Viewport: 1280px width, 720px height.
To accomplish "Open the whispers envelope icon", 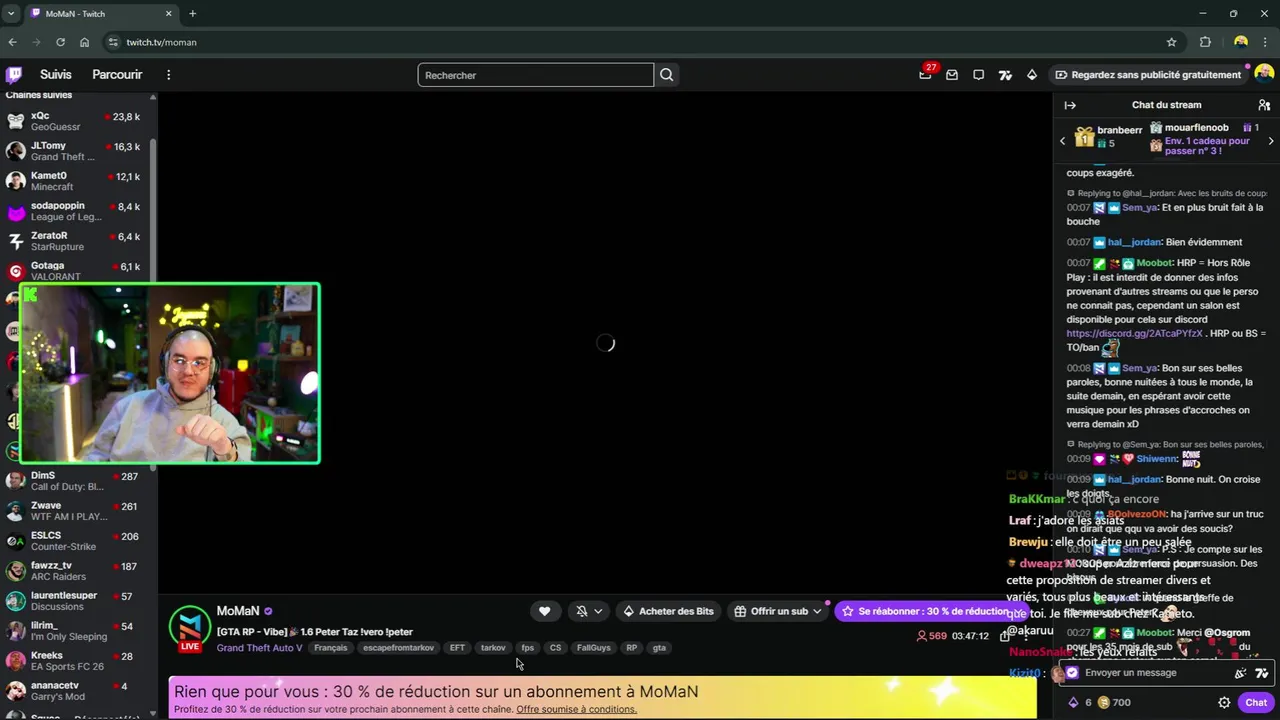I will pos(952,75).
